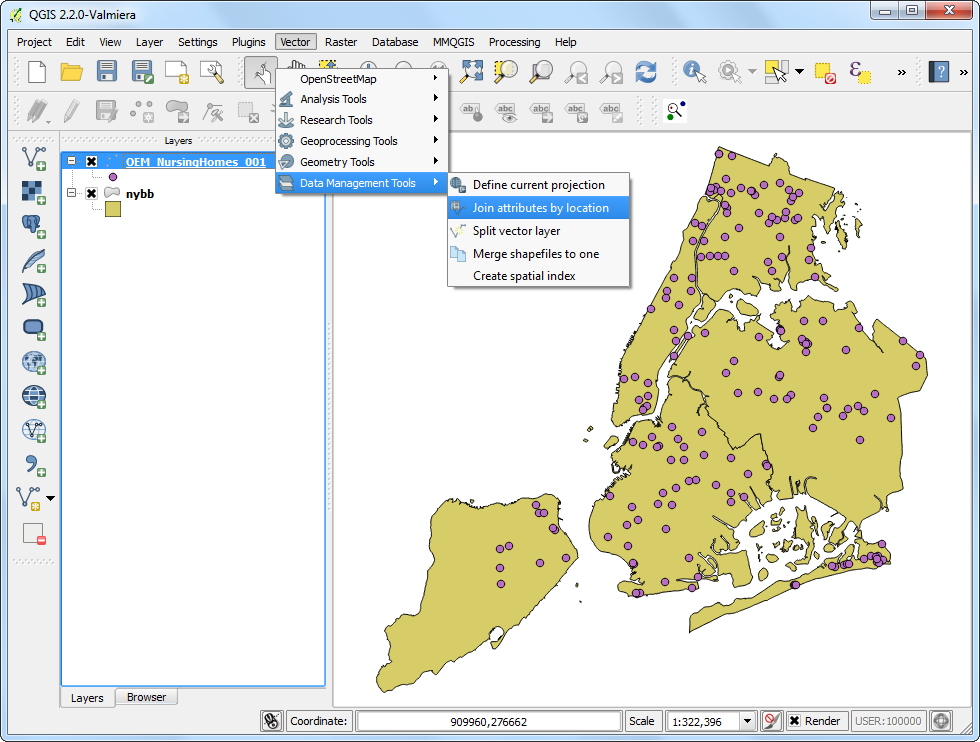Open the Processing menu
The width and height of the screenshot is (980, 742).
(x=514, y=42)
